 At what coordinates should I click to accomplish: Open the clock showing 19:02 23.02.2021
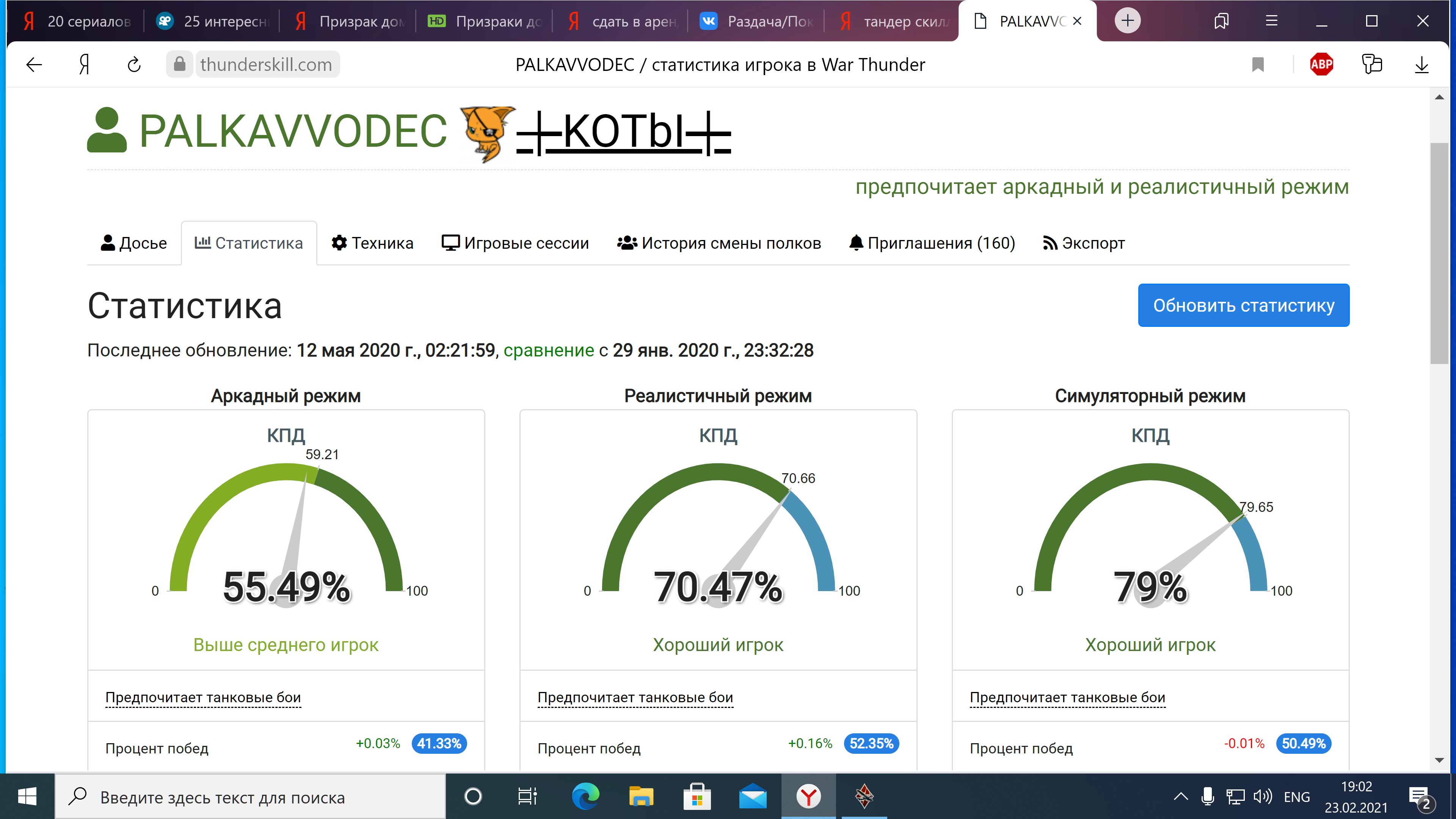tap(1356, 797)
